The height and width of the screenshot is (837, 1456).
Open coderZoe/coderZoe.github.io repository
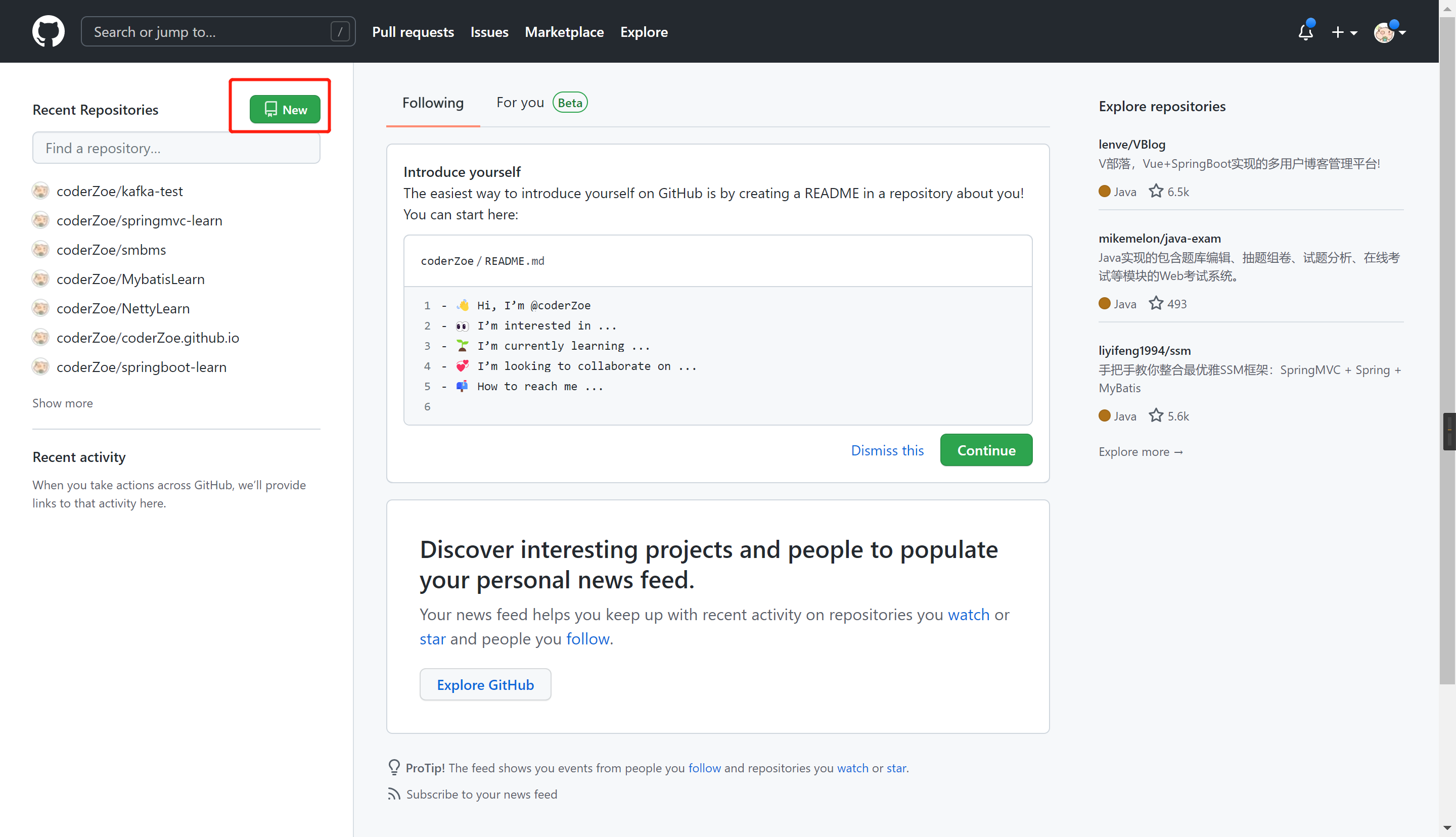[148, 338]
